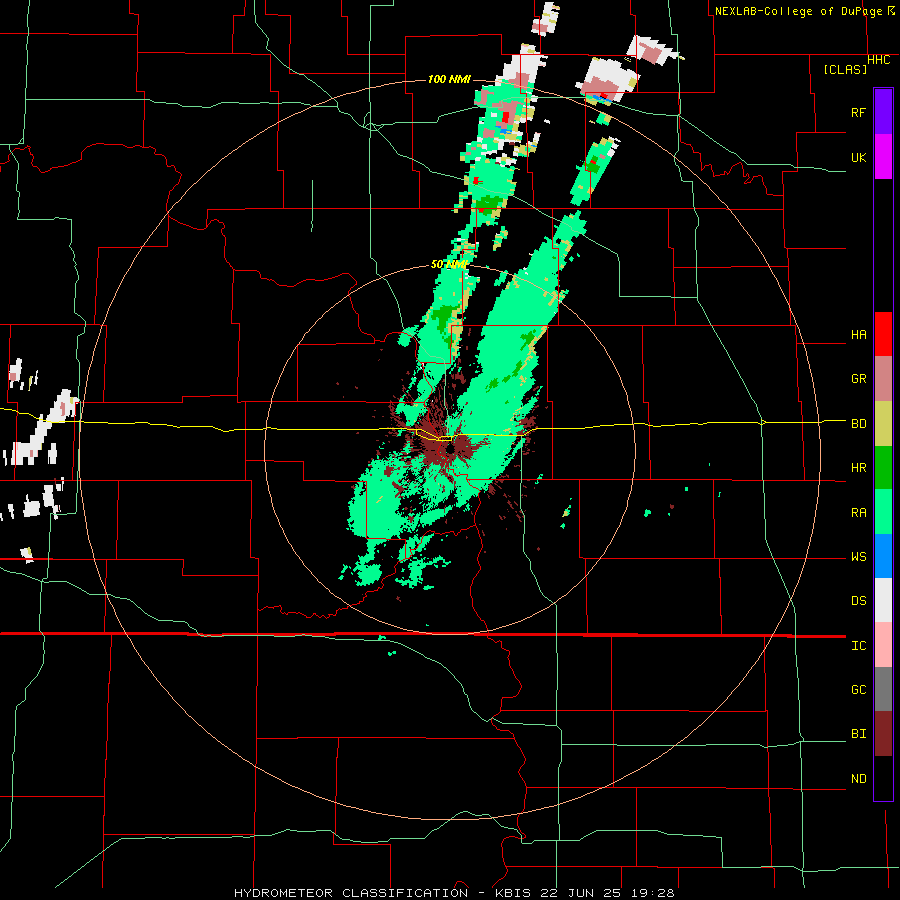Image resolution: width=900 pixels, height=900 pixels.
Task: Click the HR legend label
Action: pyautogui.click(x=858, y=468)
